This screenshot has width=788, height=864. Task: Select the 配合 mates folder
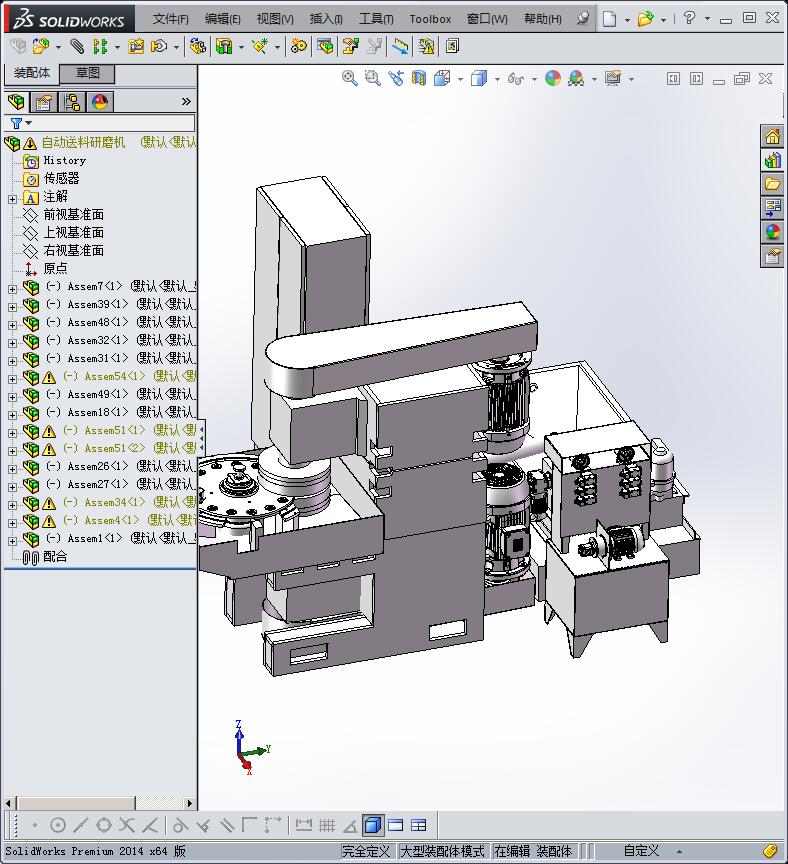click(x=55, y=557)
